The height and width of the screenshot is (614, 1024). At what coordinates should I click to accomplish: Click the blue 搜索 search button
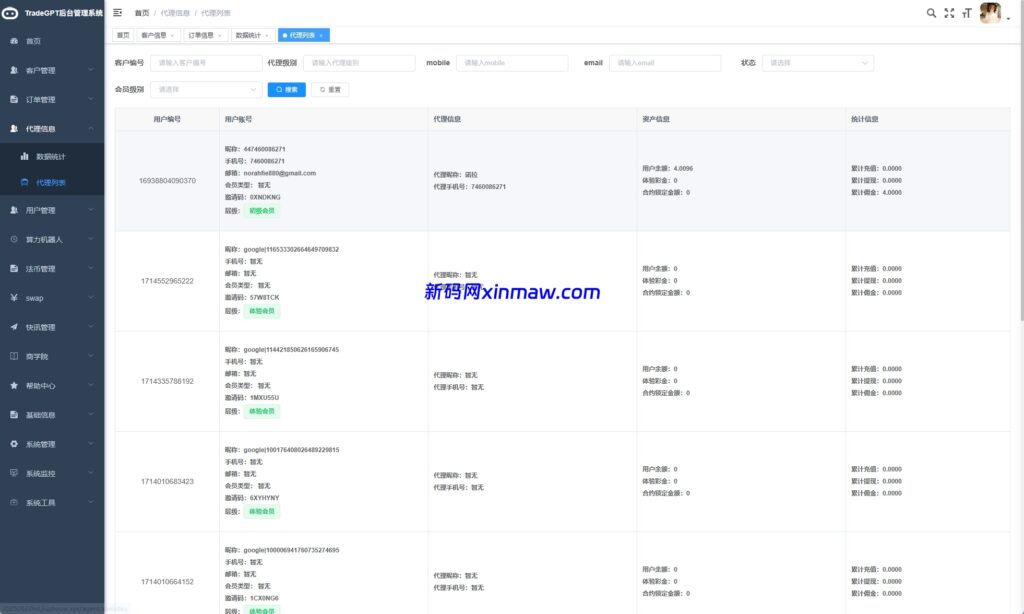coord(286,90)
